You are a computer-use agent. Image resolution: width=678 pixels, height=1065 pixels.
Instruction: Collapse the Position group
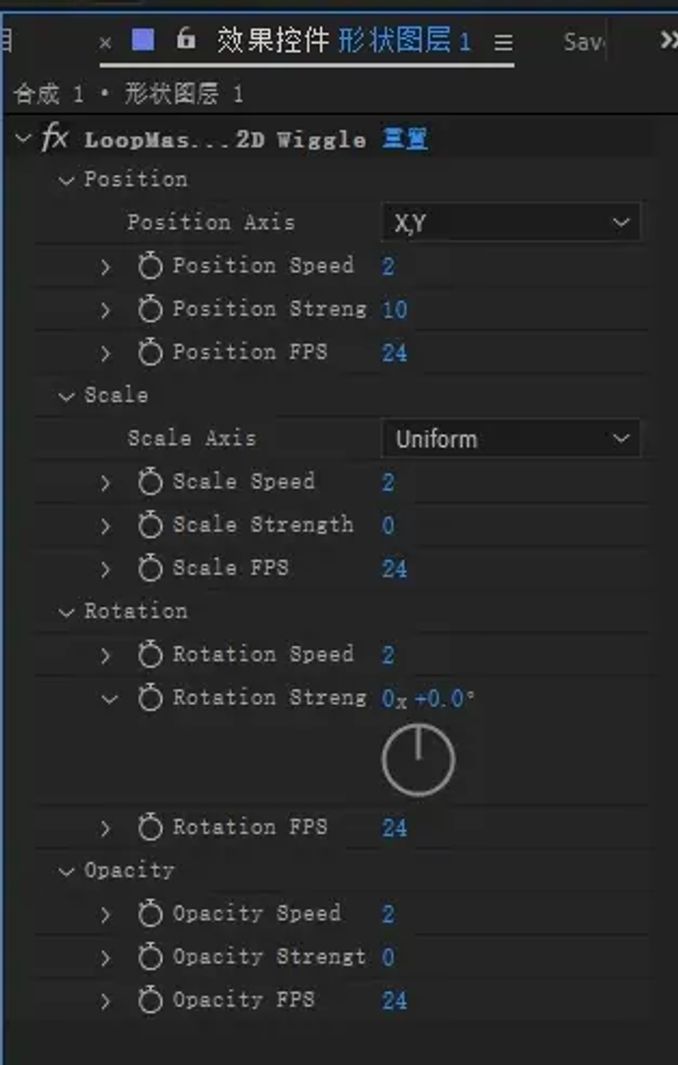pyautogui.click(x=67, y=181)
